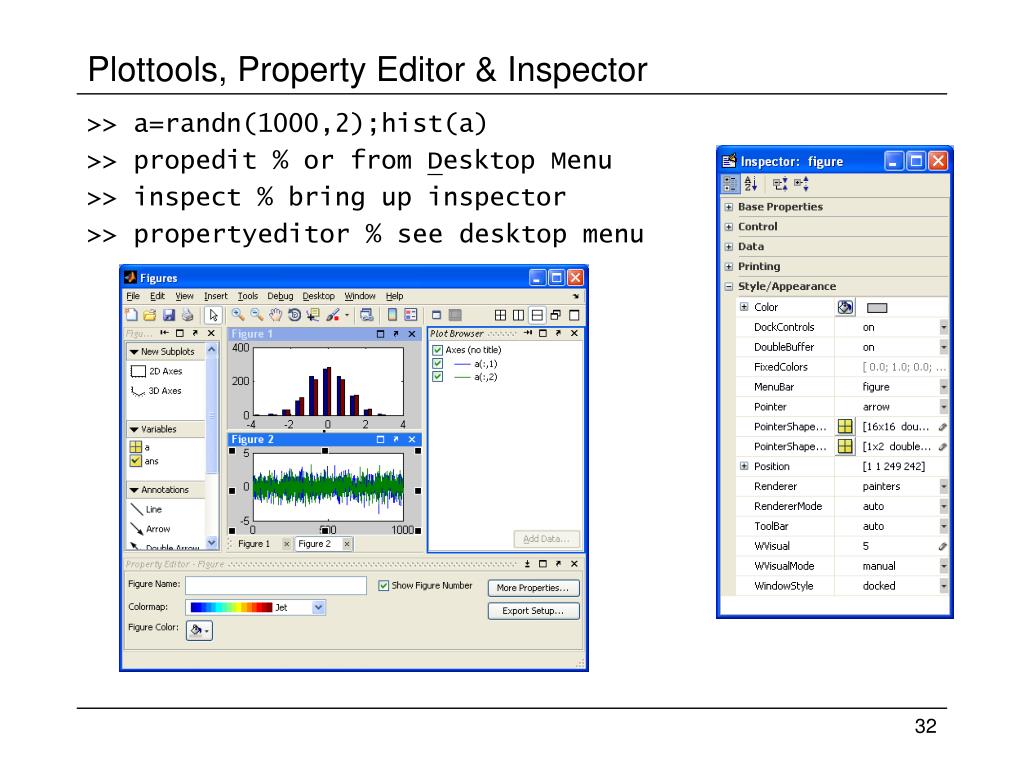Open the Figure Color paint bucket picker
The height and width of the screenshot is (768, 1024).
coord(199,630)
